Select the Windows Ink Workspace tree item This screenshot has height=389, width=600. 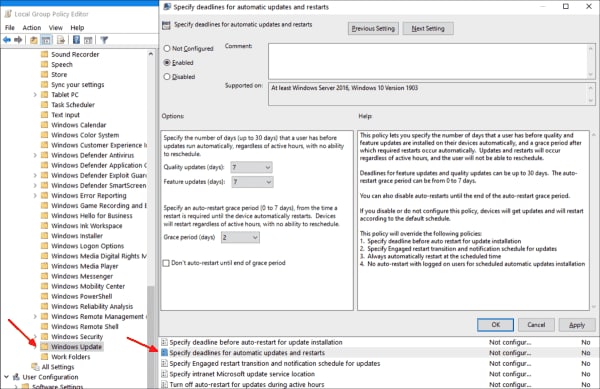click(87, 226)
